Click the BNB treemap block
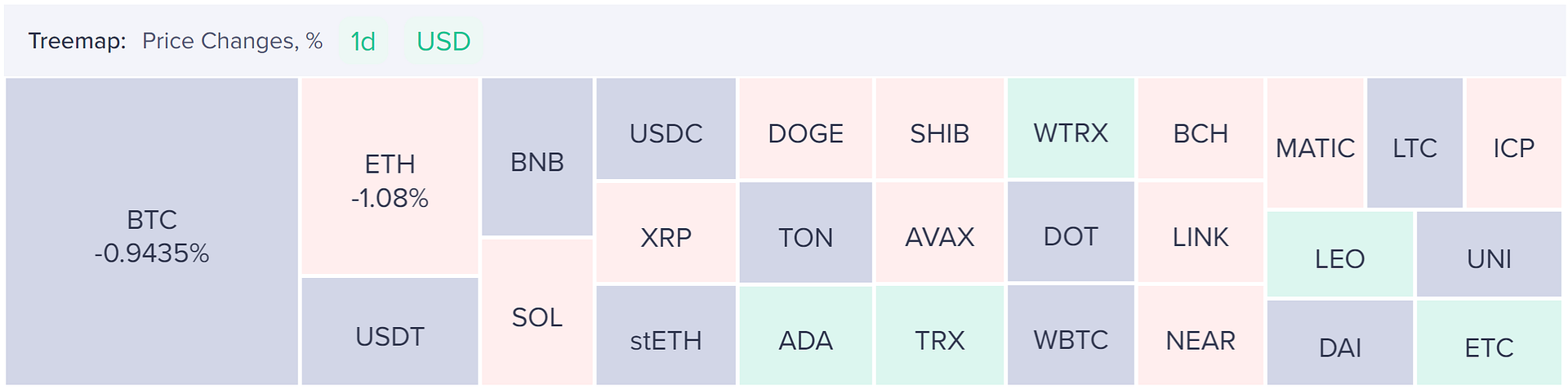 point(537,157)
